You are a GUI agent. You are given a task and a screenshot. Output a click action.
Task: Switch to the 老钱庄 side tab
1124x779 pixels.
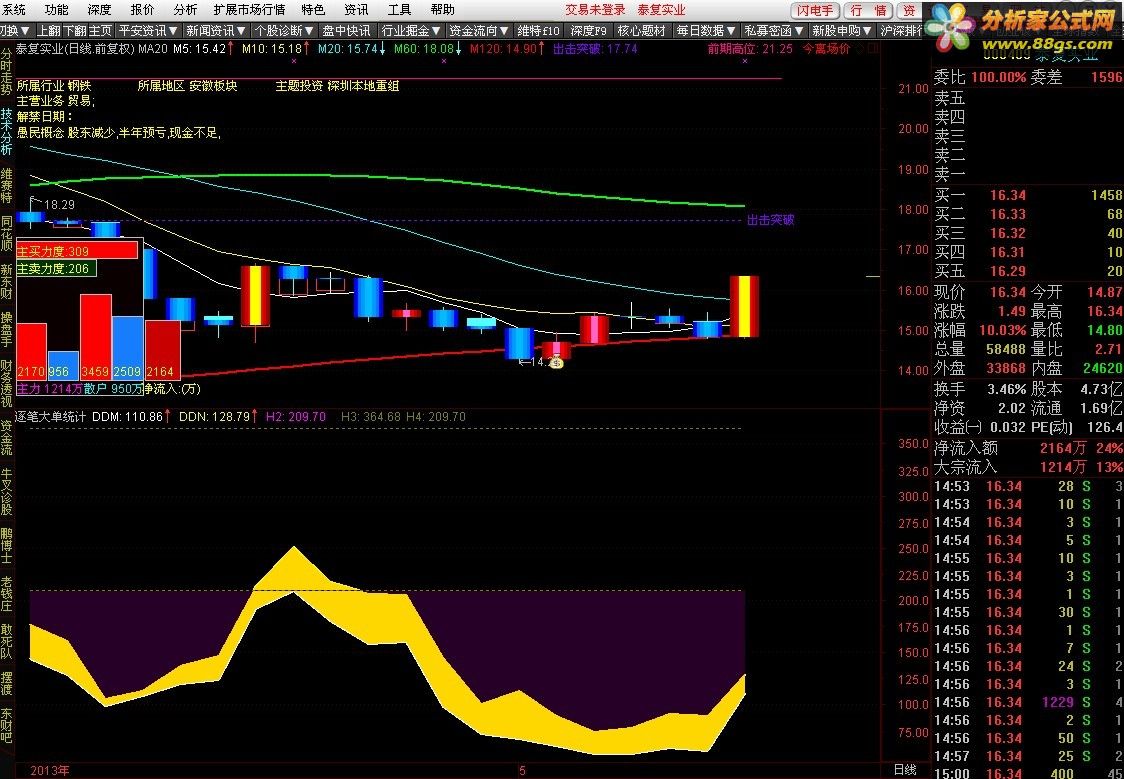6,594
